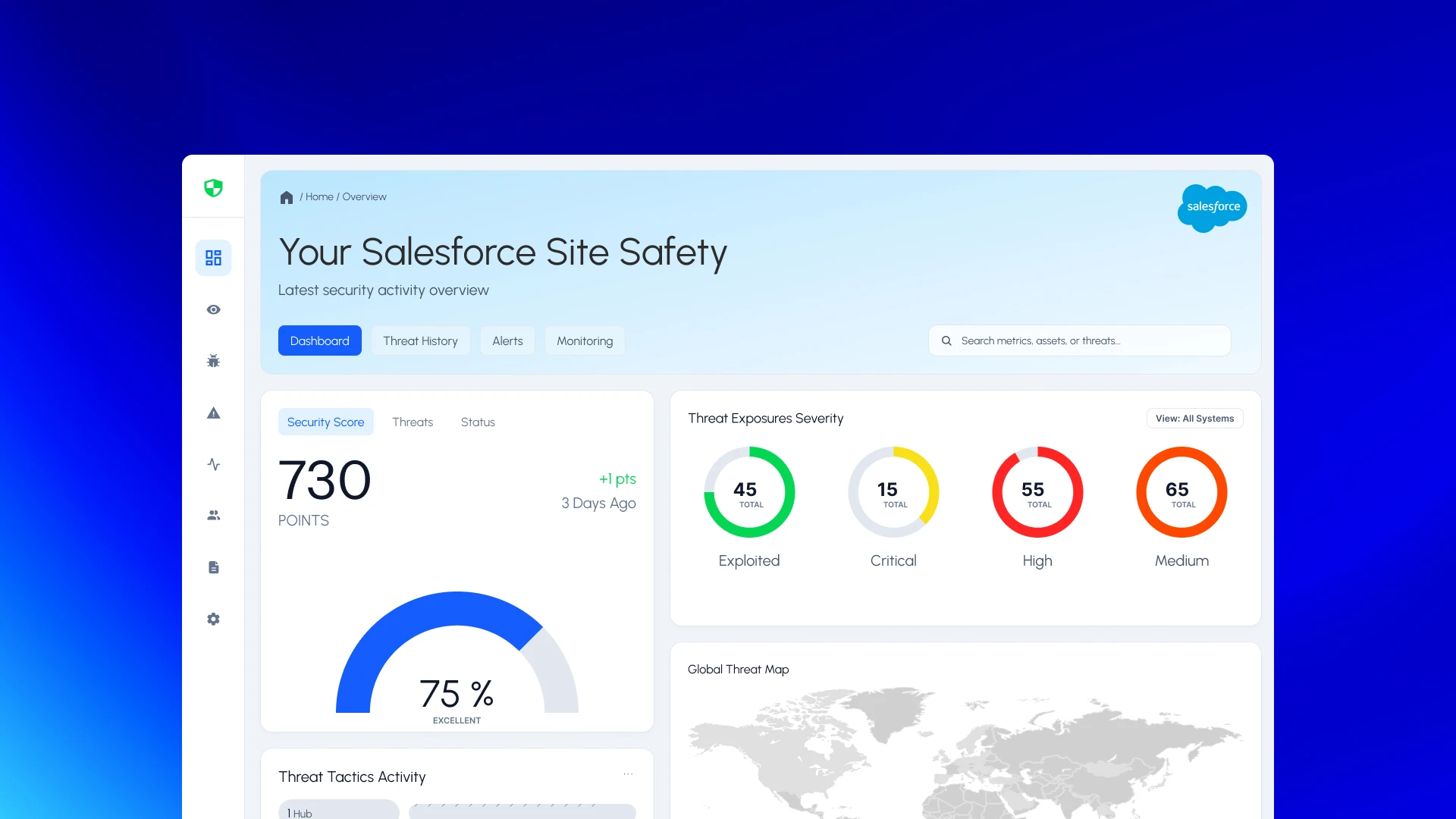Switch to the Alerts tab
The width and height of the screenshot is (1456, 819).
tap(507, 340)
